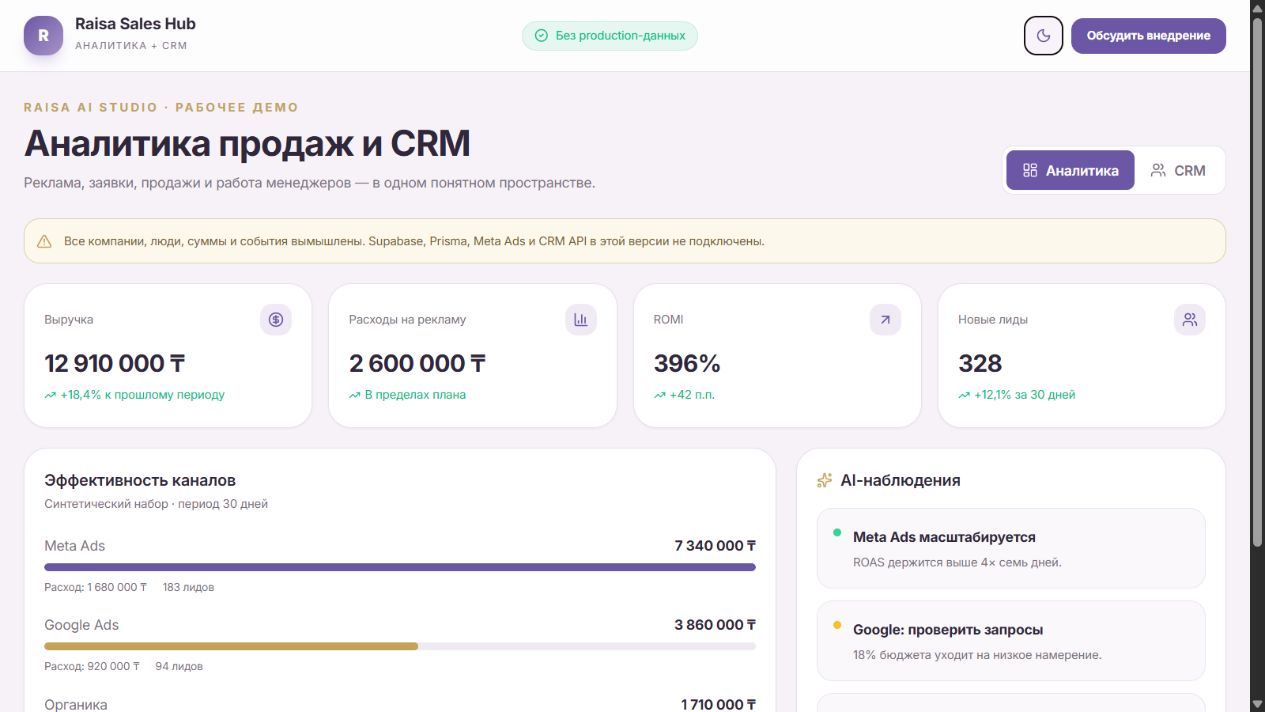Click the RAISA AI STUDIO · РАБОЧЕЕ ДЕМО label

coord(161,107)
